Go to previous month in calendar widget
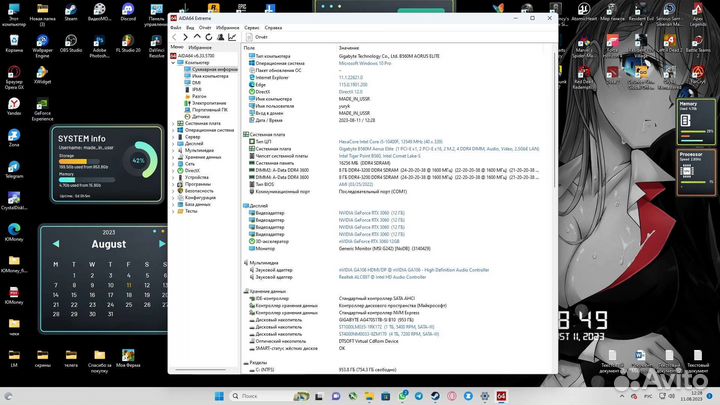 56,244
